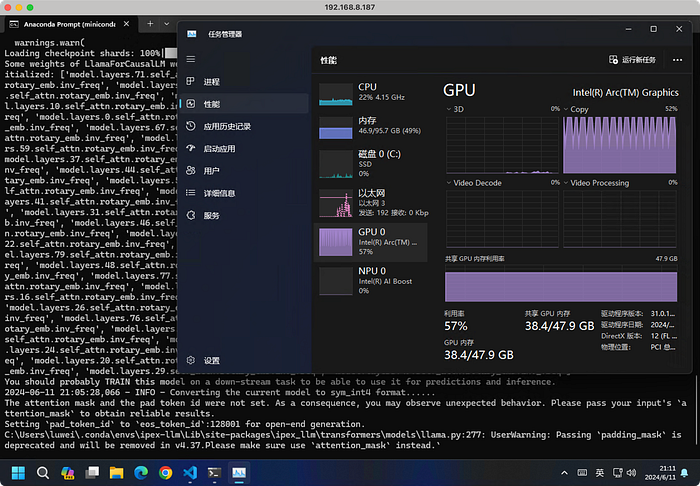Show hidden system tray icons

coord(564,473)
